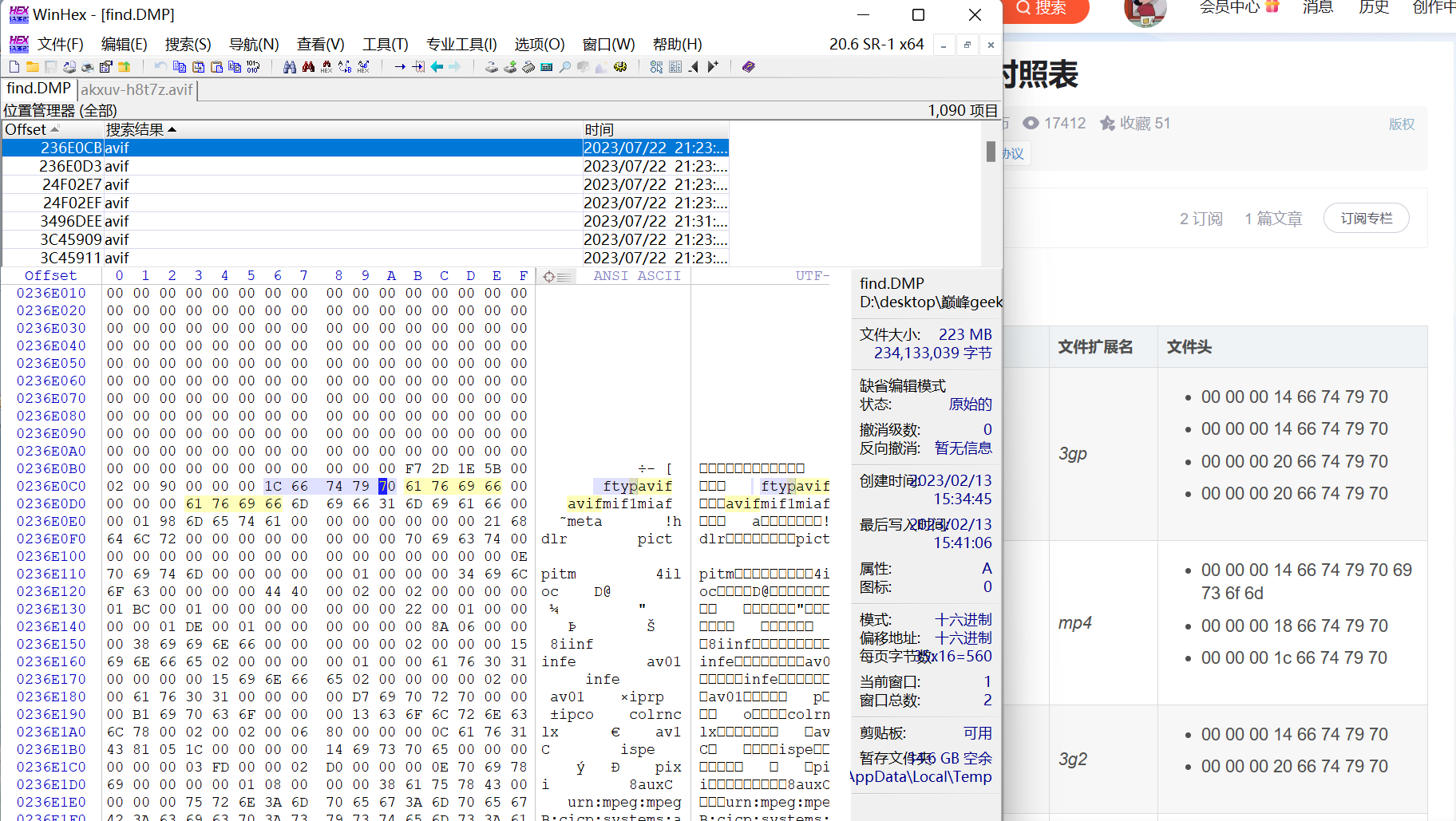This screenshot has width=1456, height=821.
Task: Click the ANSI ASCII column header
Action: pos(637,276)
